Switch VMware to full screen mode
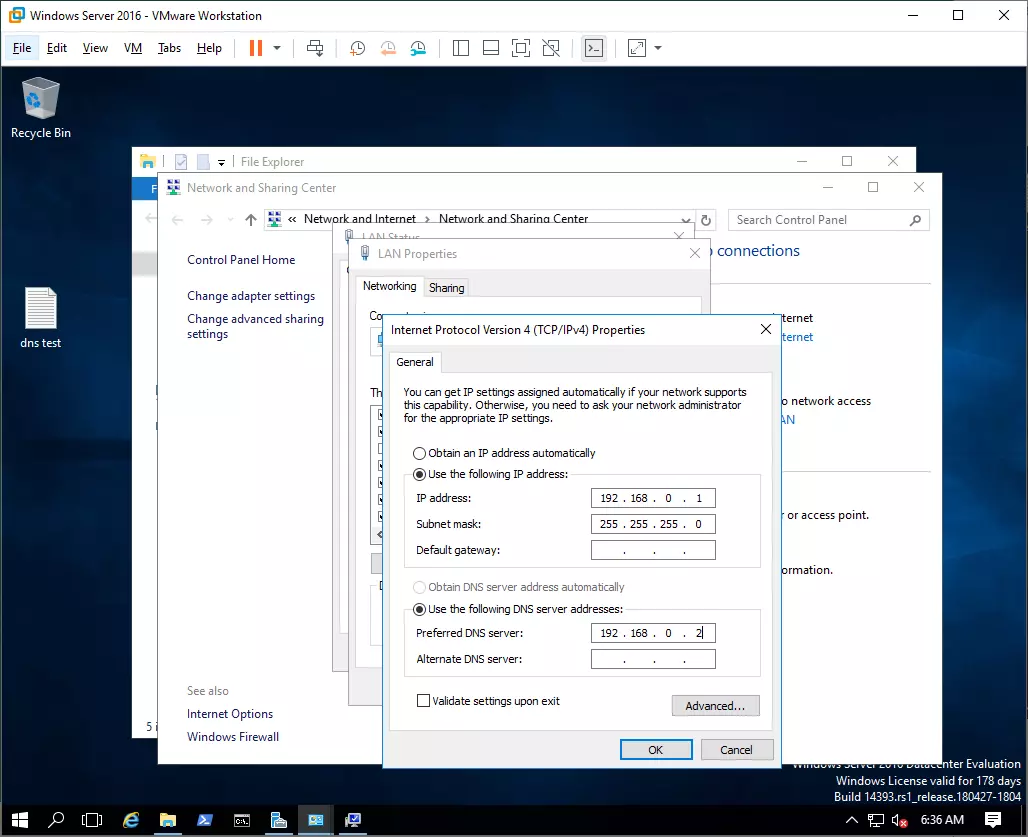Viewport: 1028px width, 837px height. [x=521, y=48]
